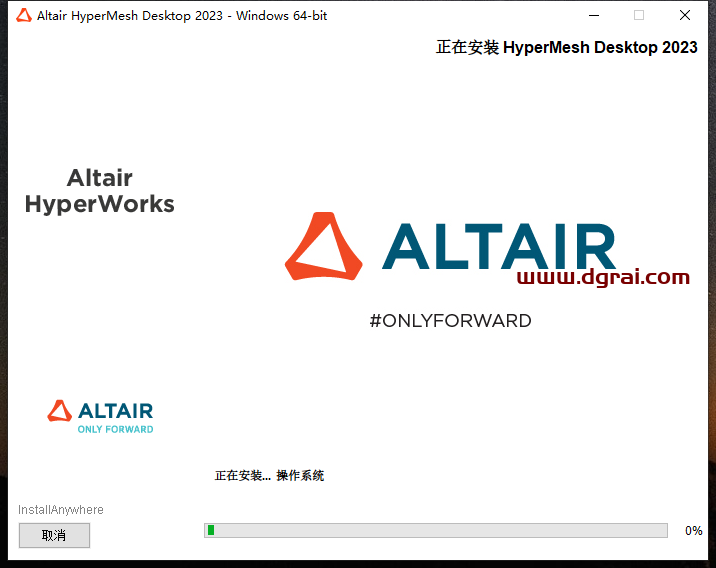Click the Altair HyperWorks title text
Viewport: 716px width, 568px height.
click(100, 191)
